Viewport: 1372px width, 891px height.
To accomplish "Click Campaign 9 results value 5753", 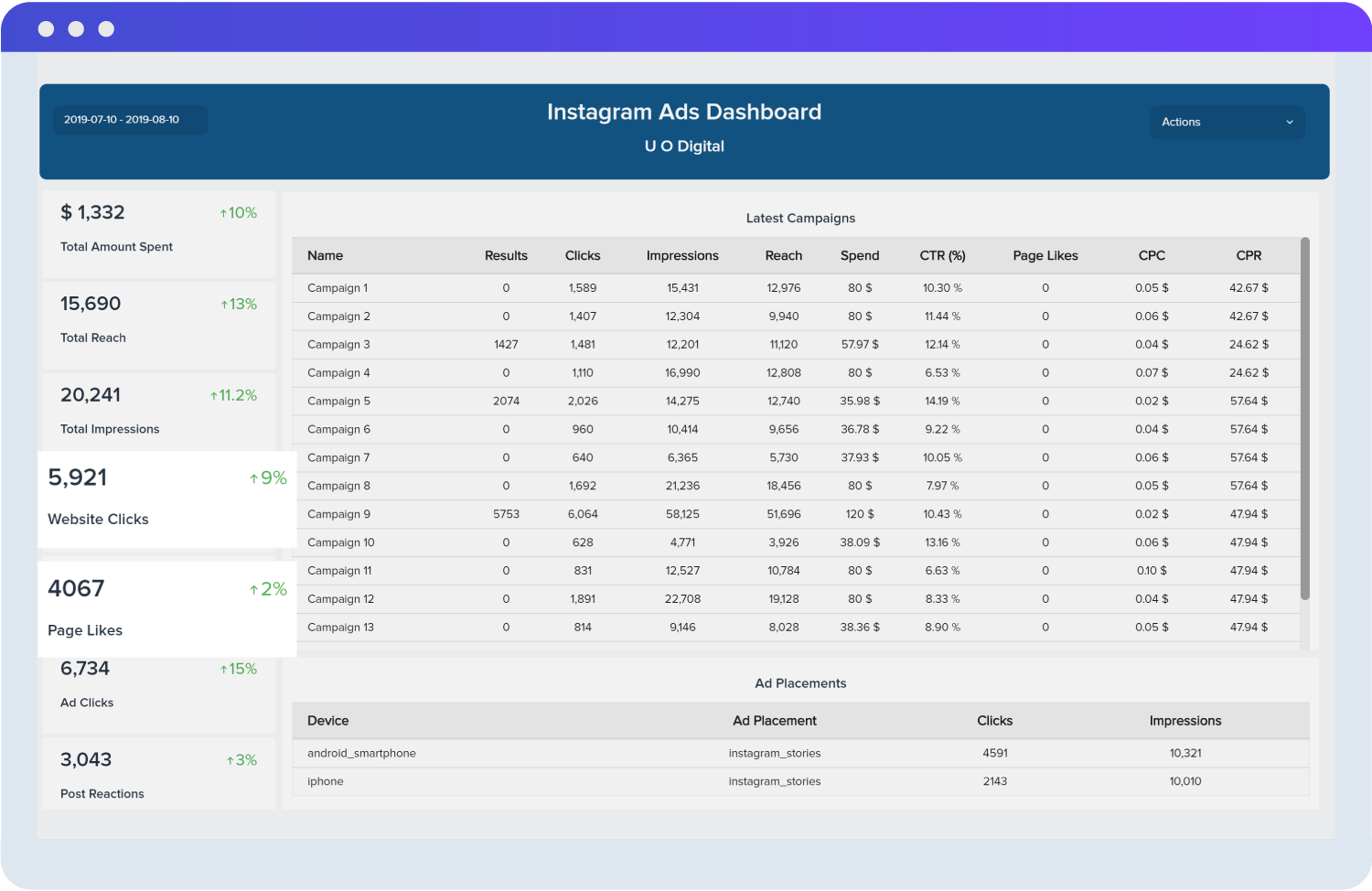I will click(506, 515).
